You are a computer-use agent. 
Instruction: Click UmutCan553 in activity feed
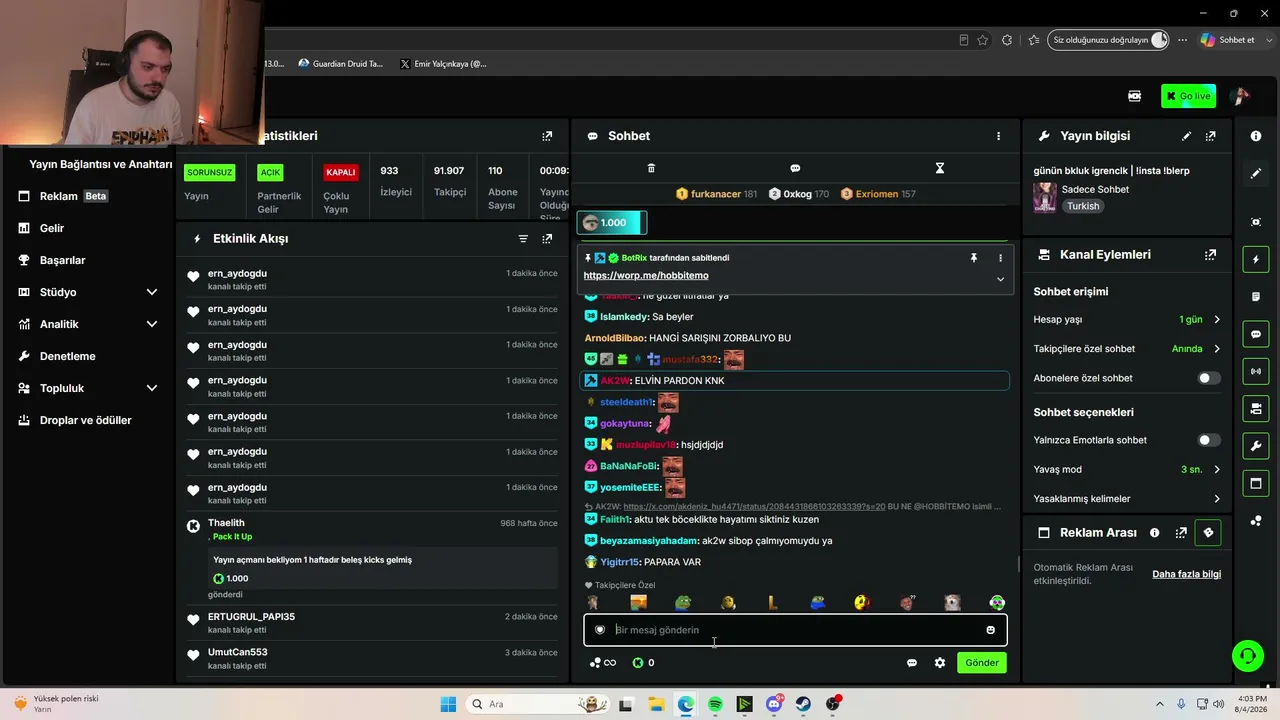tap(238, 653)
